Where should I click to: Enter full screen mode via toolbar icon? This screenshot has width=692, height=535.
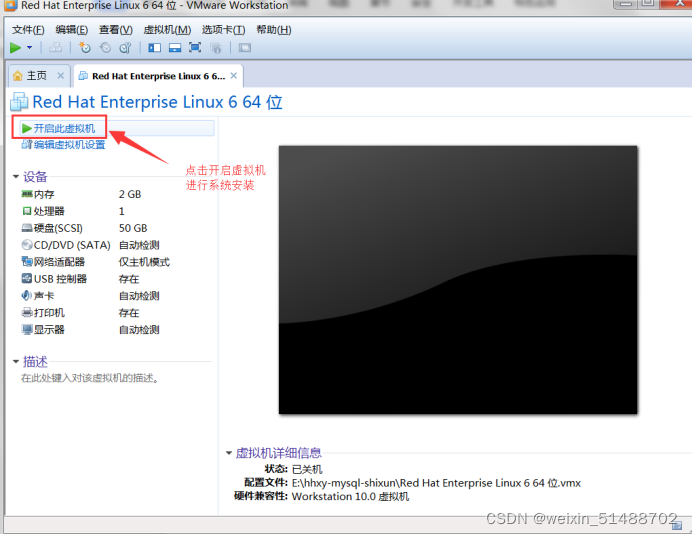[195, 48]
